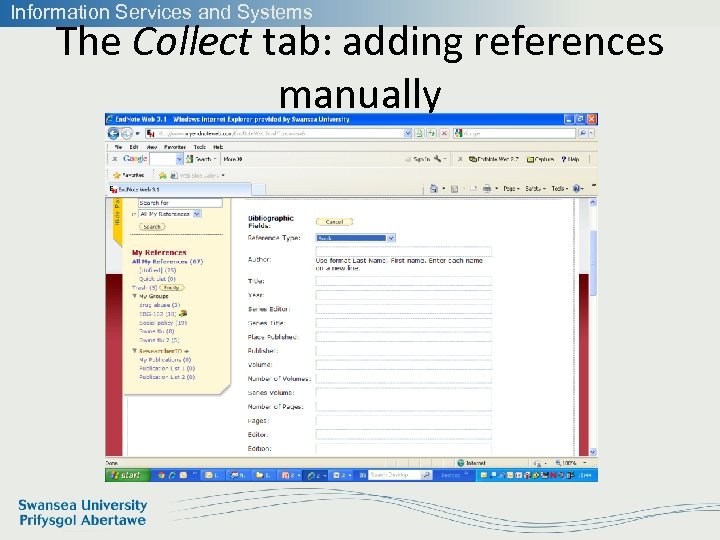Click the Empty trash button
The height and width of the screenshot is (540, 720).
click(171, 287)
